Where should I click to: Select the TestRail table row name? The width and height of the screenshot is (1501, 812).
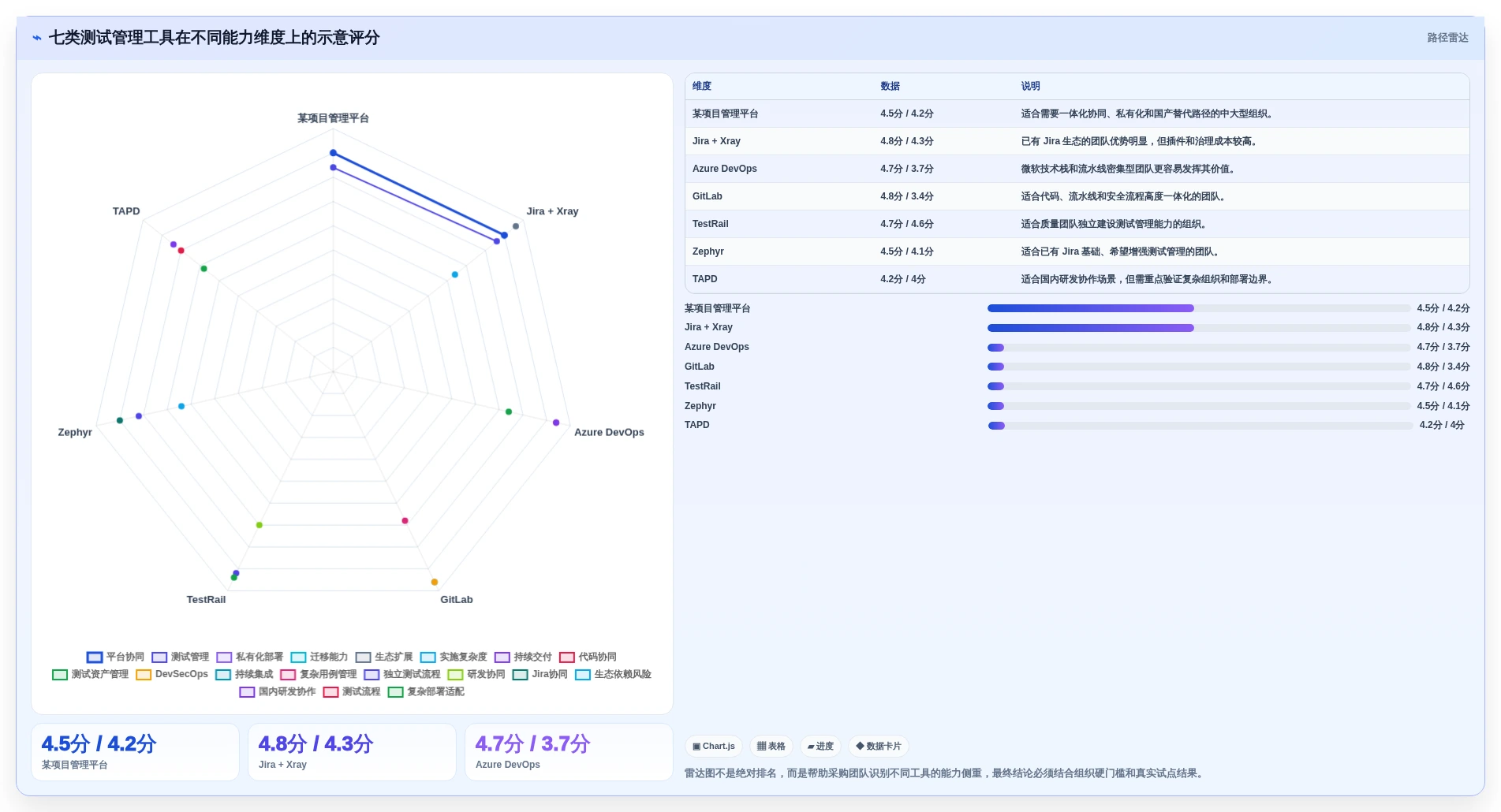pyautogui.click(x=710, y=224)
